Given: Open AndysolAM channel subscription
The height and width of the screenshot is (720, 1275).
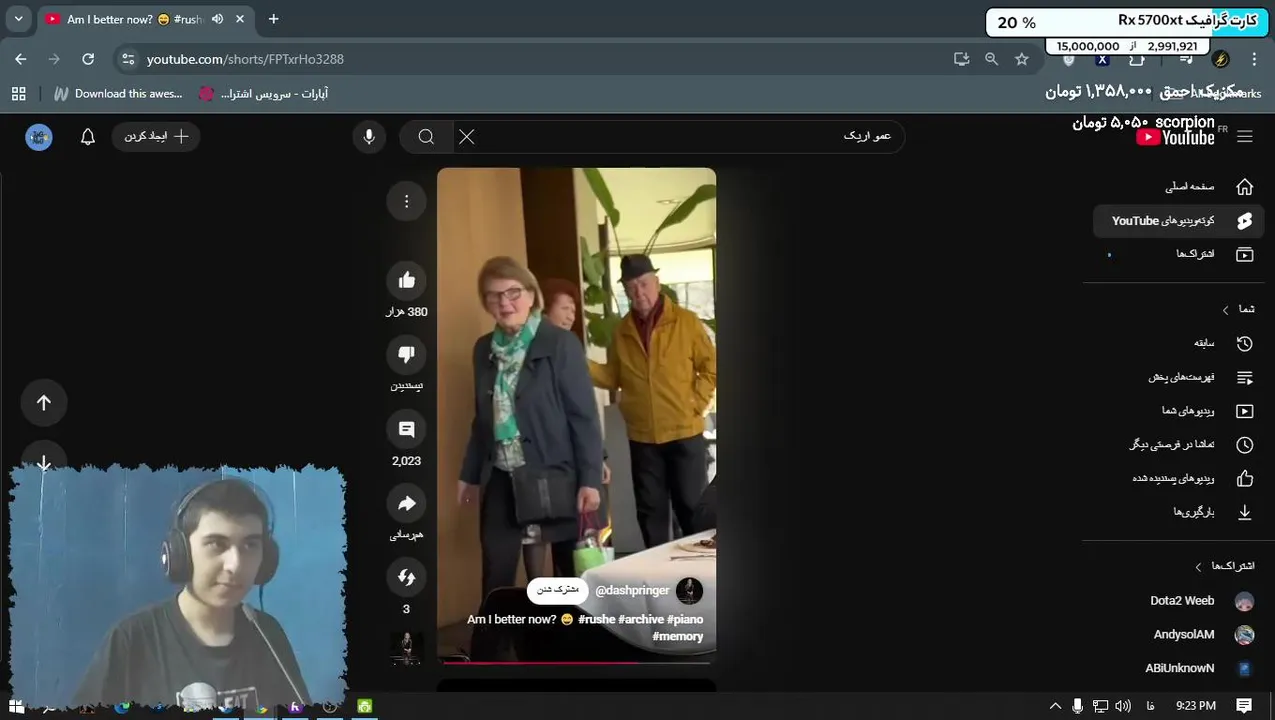Looking at the screenshot, I should tap(1177, 634).
